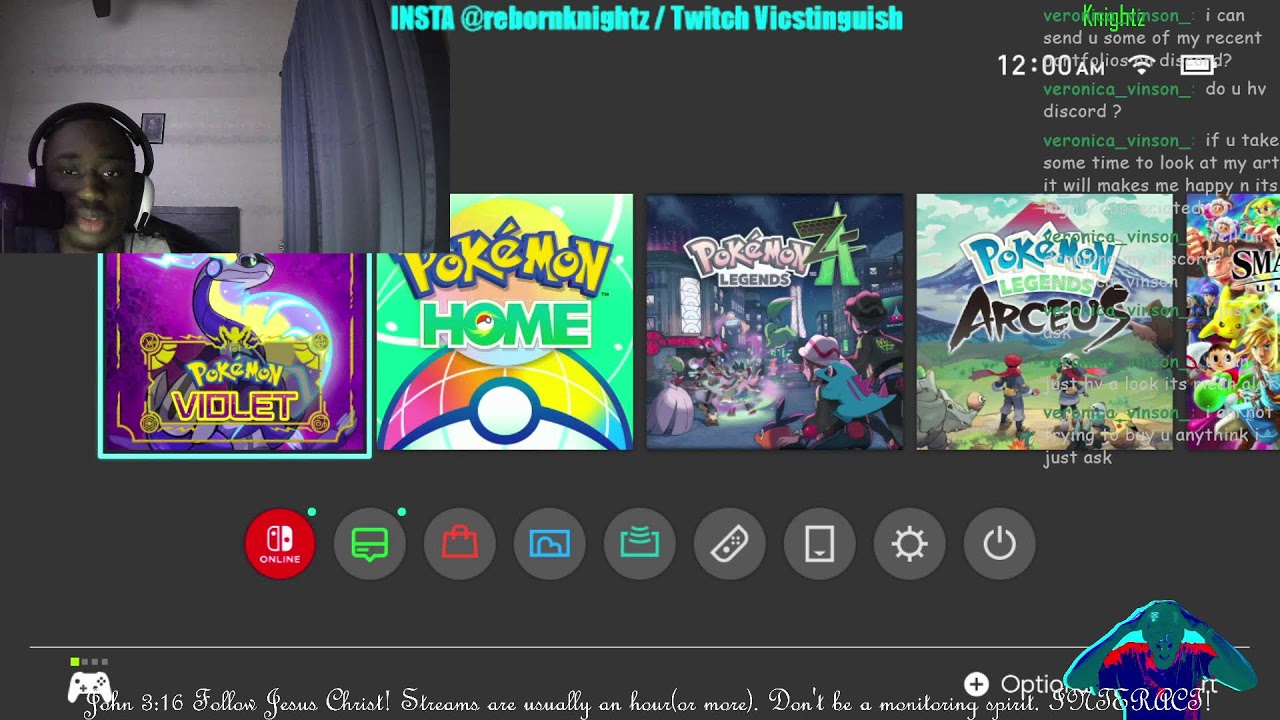
Task: Click the battery indicator icon
Action: tap(1197, 65)
